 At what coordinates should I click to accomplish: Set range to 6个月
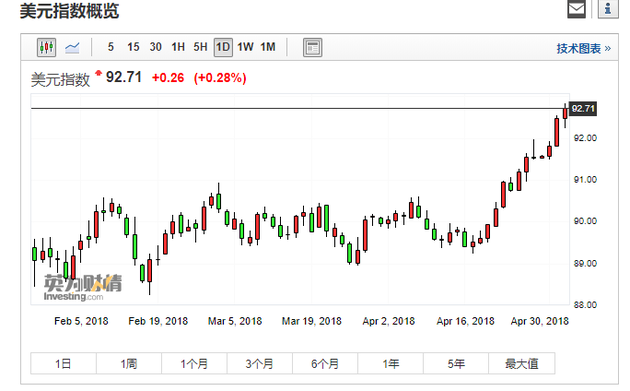tap(325, 364)
